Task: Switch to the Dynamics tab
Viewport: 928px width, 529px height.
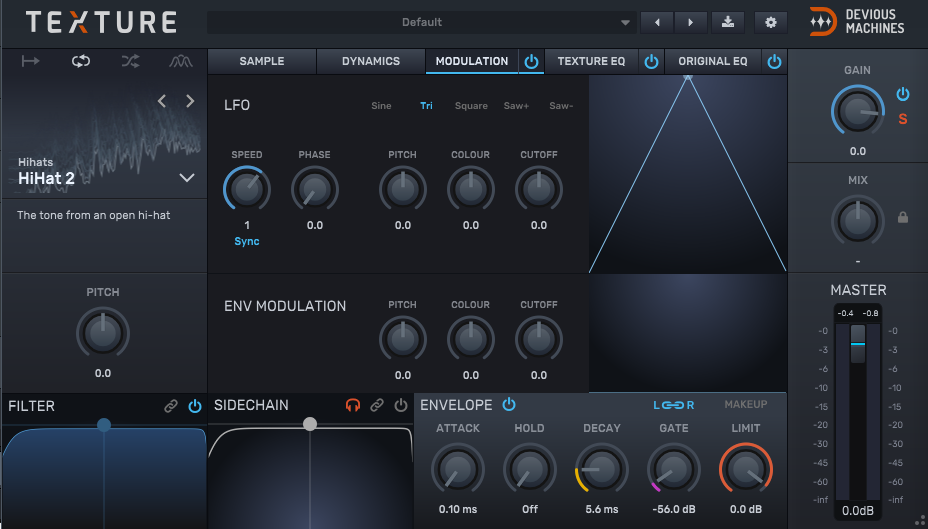Action: pos(371,62)
